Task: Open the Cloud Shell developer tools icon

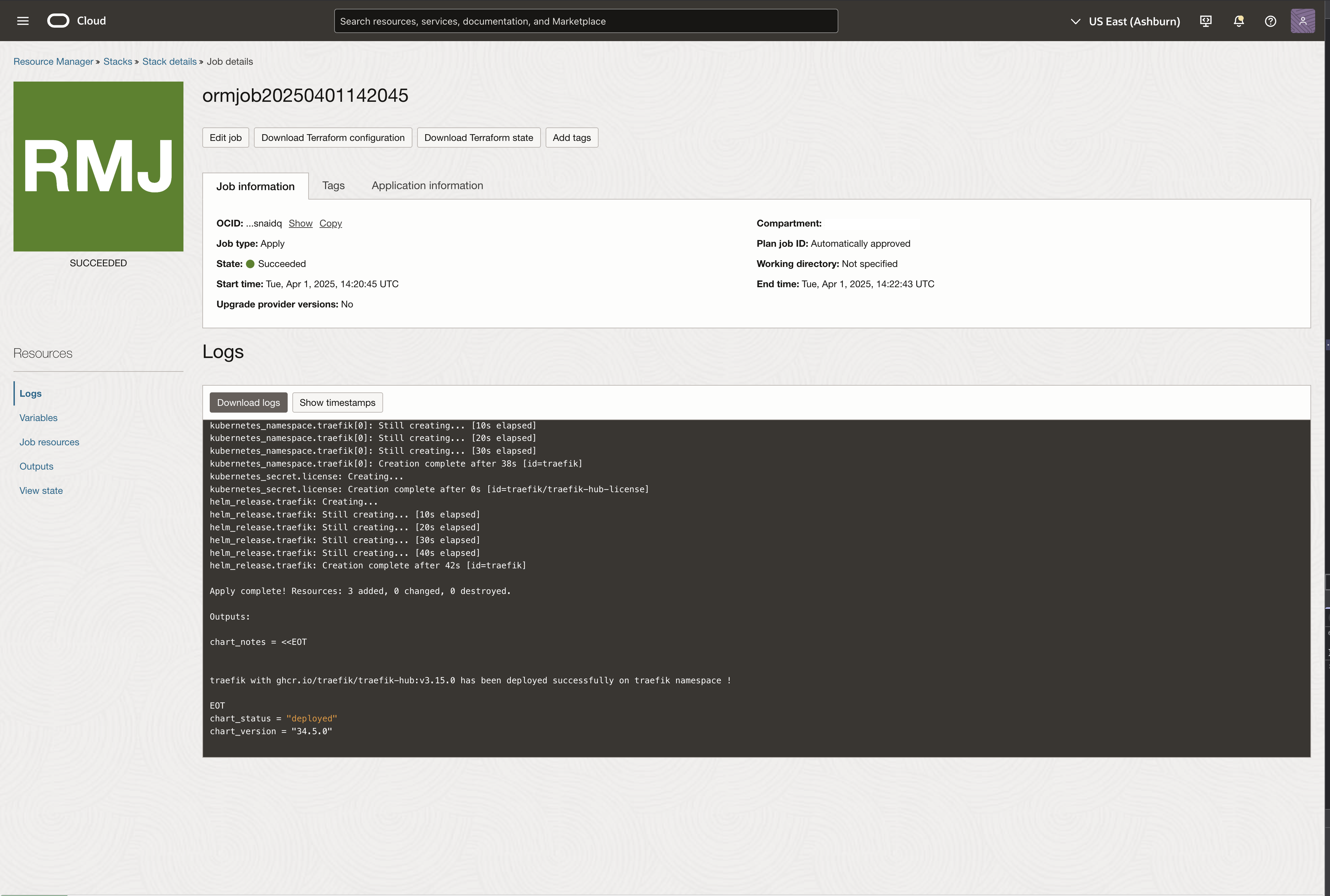Action: pos(1206,21)
